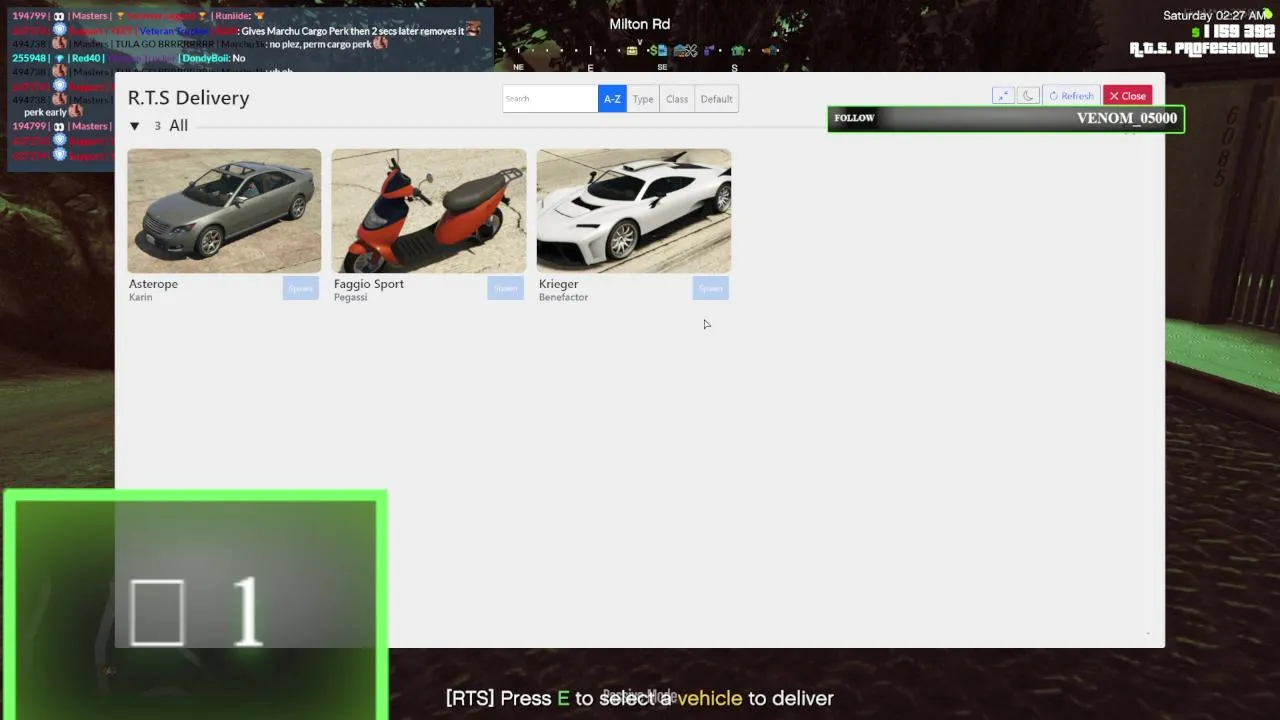The height and width of the screenshot is (720, 1280).
Task: Click the Pegassi manufacturer text
Action: [x=350, y=297]
